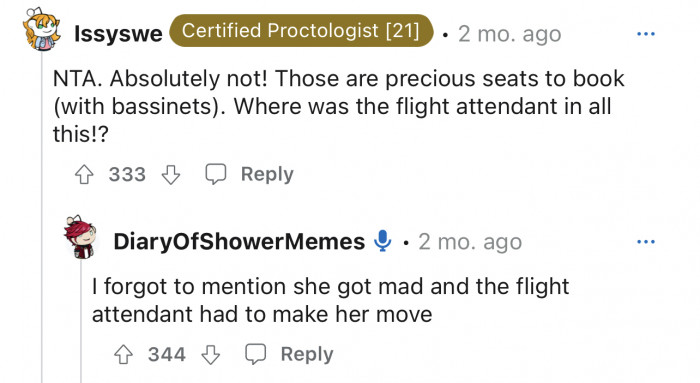Open Issyswe's avatar profile picture
700x383 pixels.
[42, 29]
